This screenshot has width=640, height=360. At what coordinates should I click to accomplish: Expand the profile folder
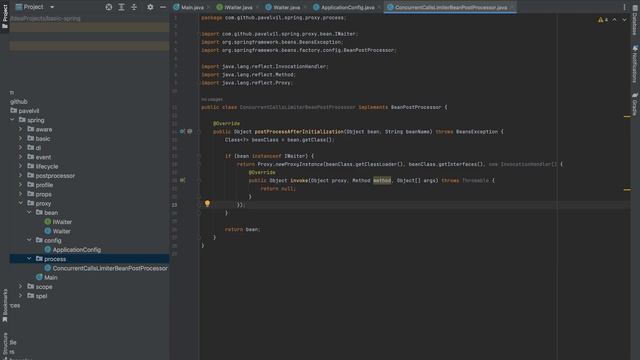coord(21,185)
